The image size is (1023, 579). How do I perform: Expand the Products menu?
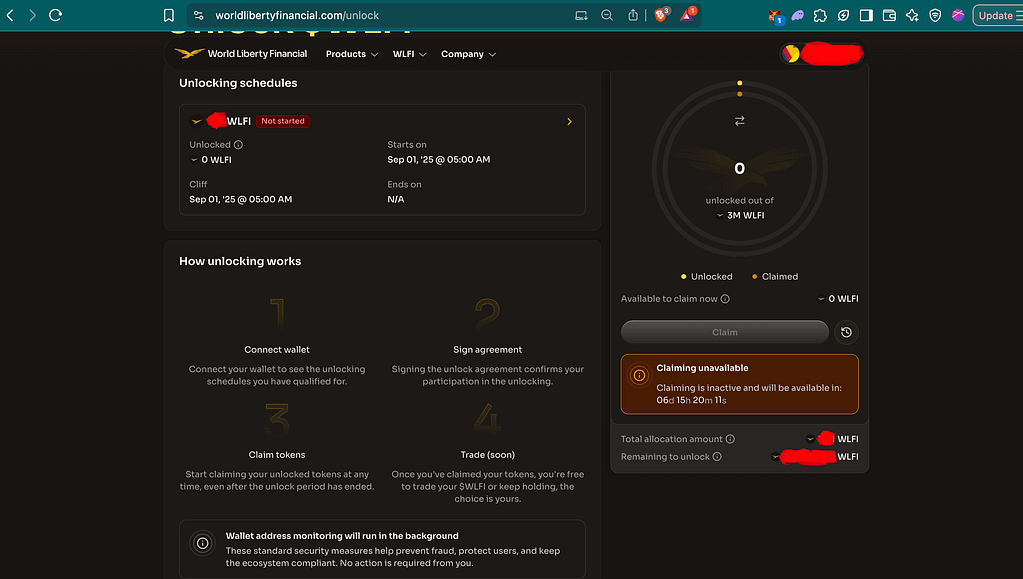click(352, 54)
